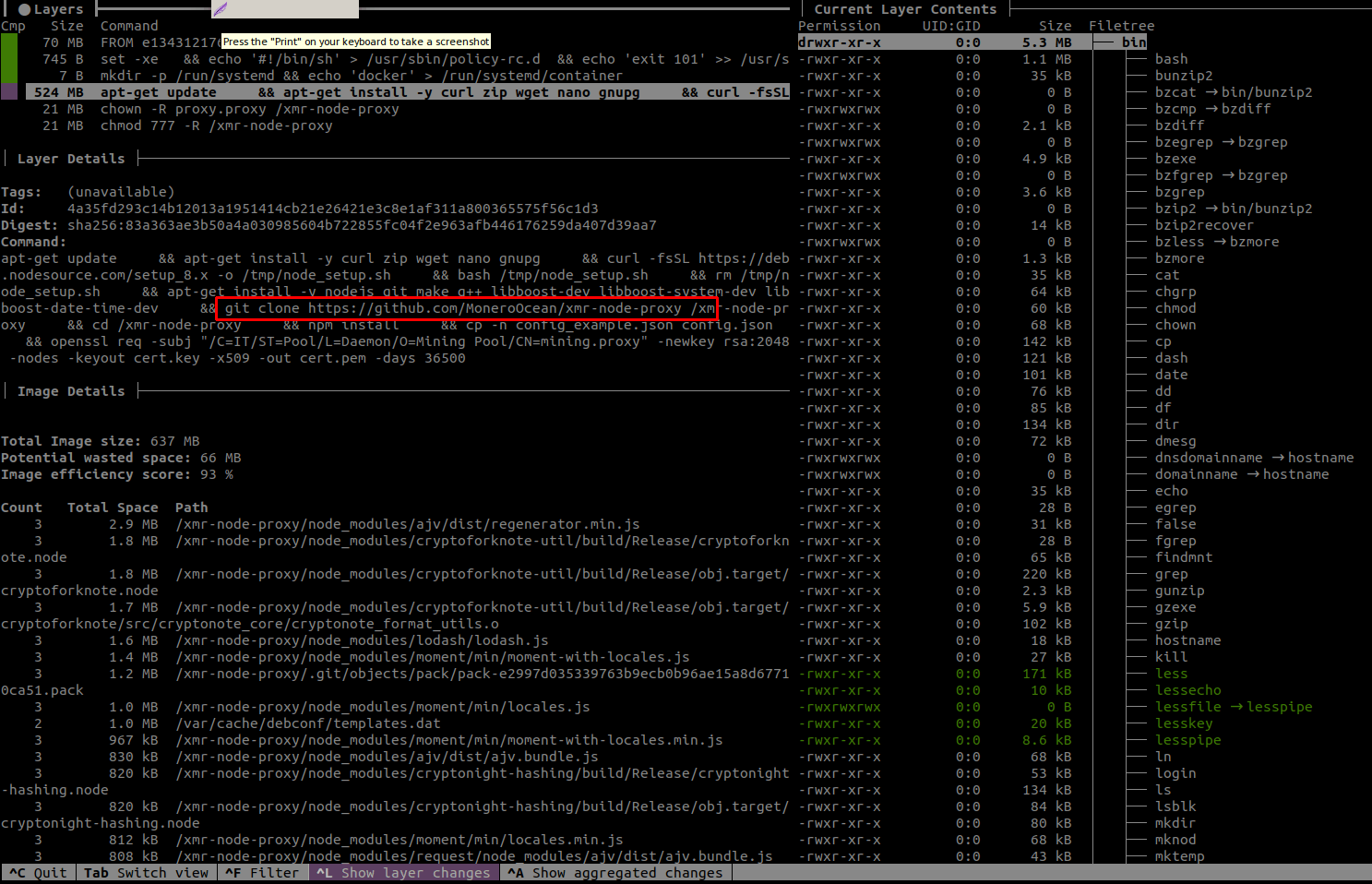Select login in filetree

click(x=1175, y=773)
